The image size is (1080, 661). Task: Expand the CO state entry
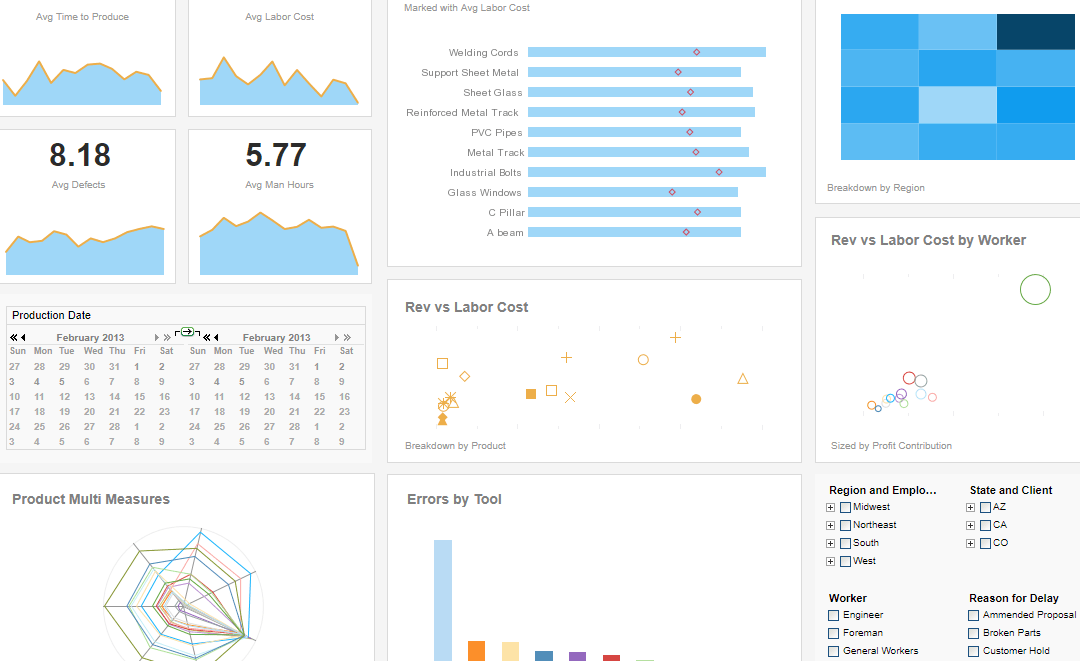click(x=970, y=543)
